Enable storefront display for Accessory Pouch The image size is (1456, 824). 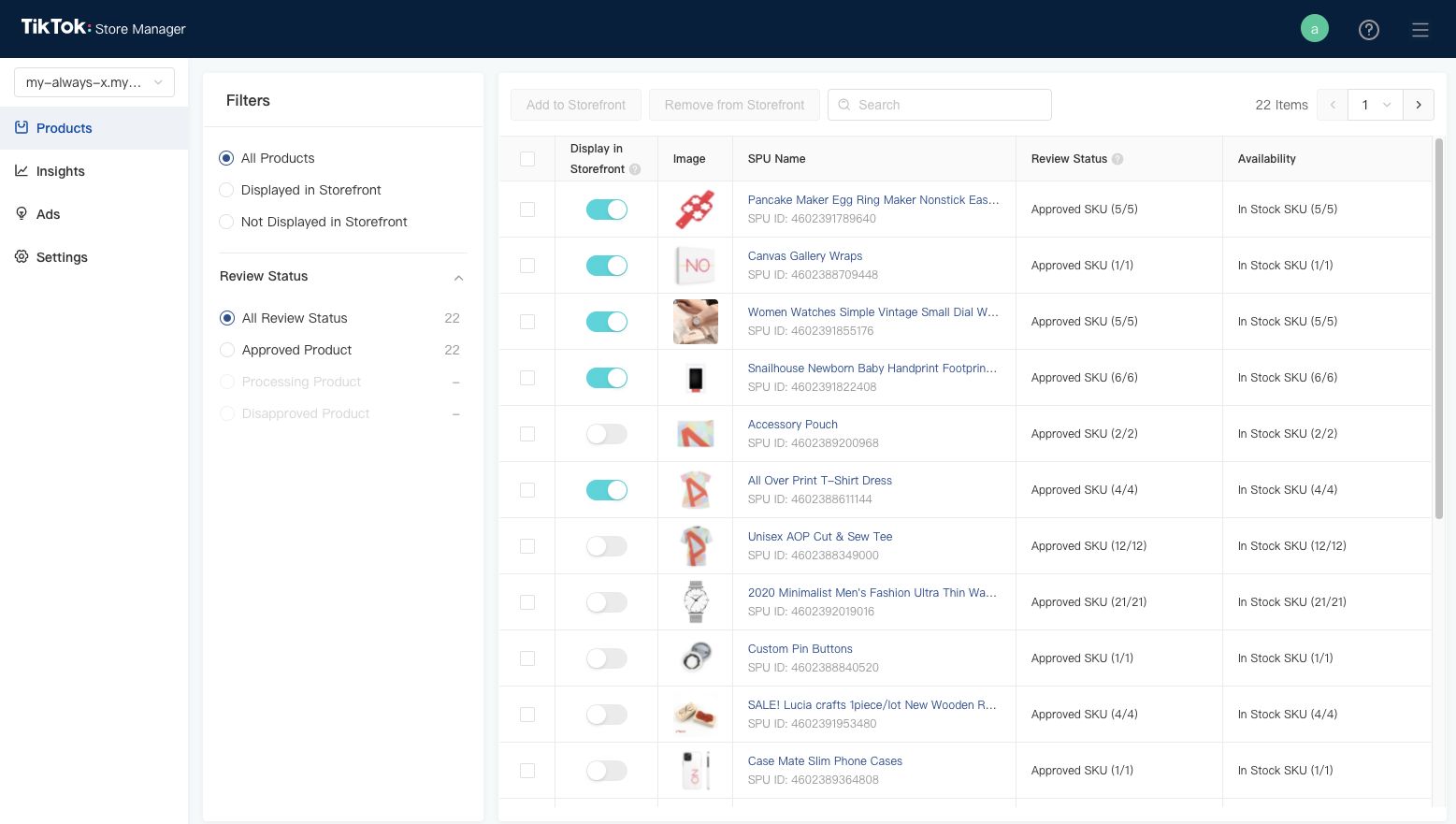click(x=607, y=434)
